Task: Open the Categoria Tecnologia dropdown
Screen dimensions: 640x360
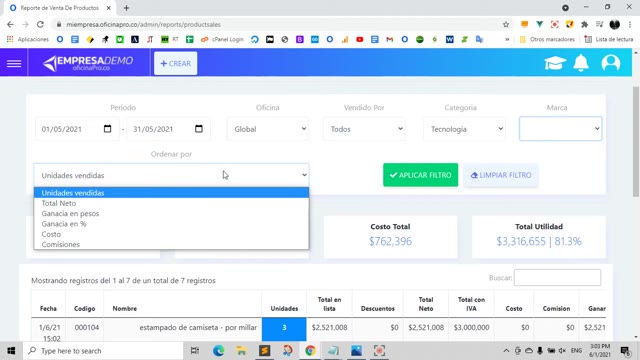Action: (x=464, y=129)
